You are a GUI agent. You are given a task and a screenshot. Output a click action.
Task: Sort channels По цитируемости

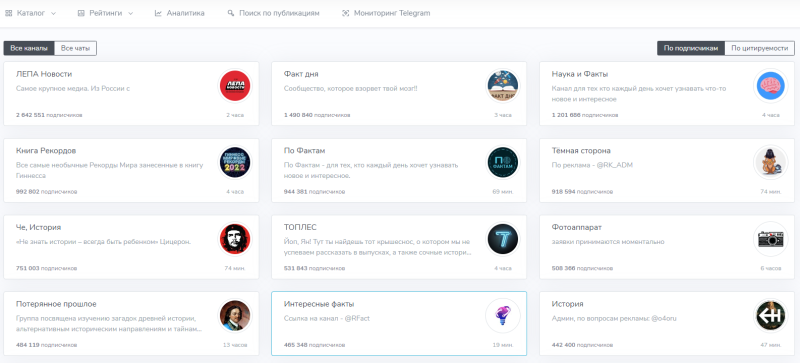760,49
